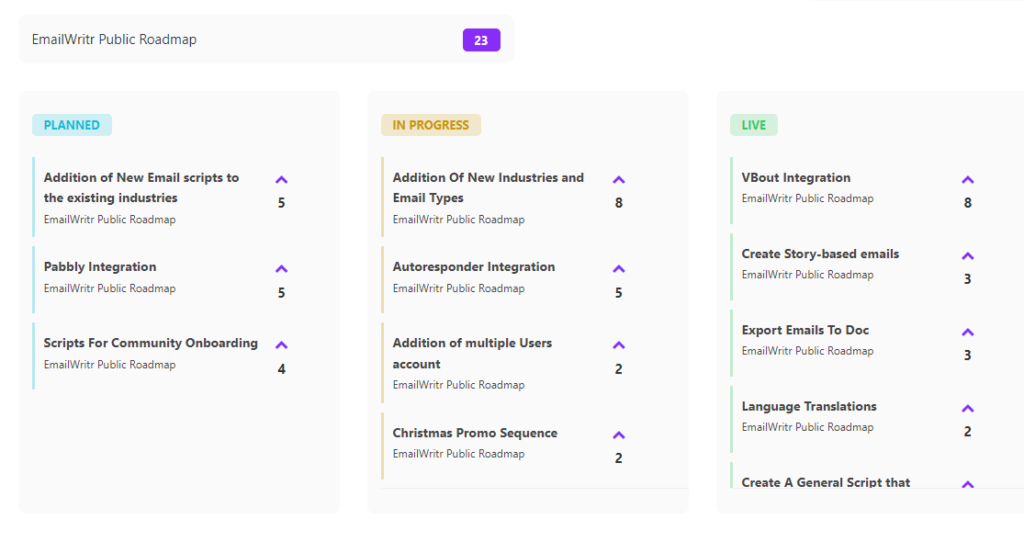Viewport: 1024px width, 542px height.
Task: Upvote Create Story-based emails
Action: 968,256
